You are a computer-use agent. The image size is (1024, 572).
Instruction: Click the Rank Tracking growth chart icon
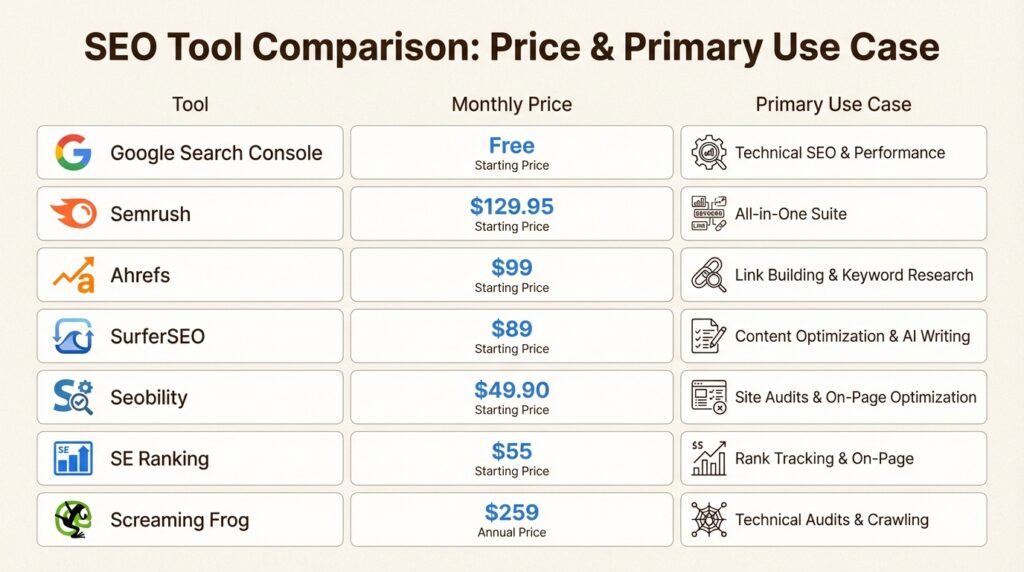click(709, 458)
